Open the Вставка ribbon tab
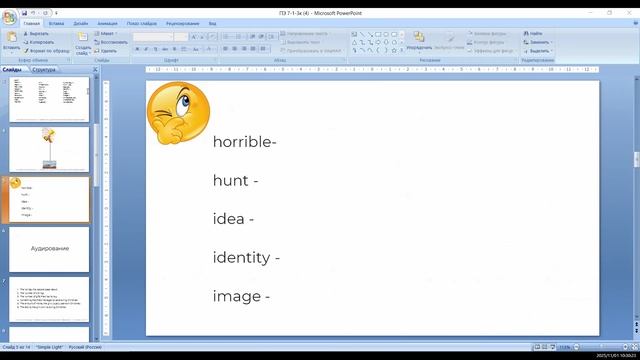This screenshot has width=640, height=360. tap(56, 24)
